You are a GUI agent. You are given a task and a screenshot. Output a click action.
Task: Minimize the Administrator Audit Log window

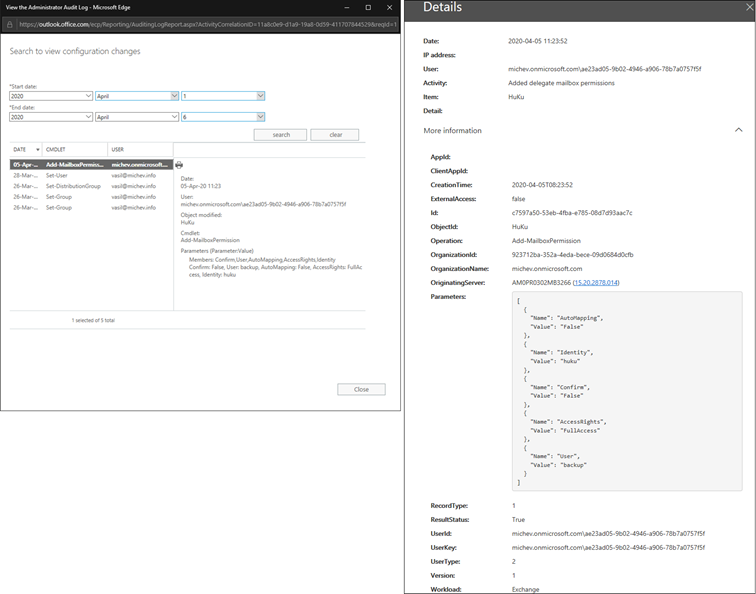(340, 7)
